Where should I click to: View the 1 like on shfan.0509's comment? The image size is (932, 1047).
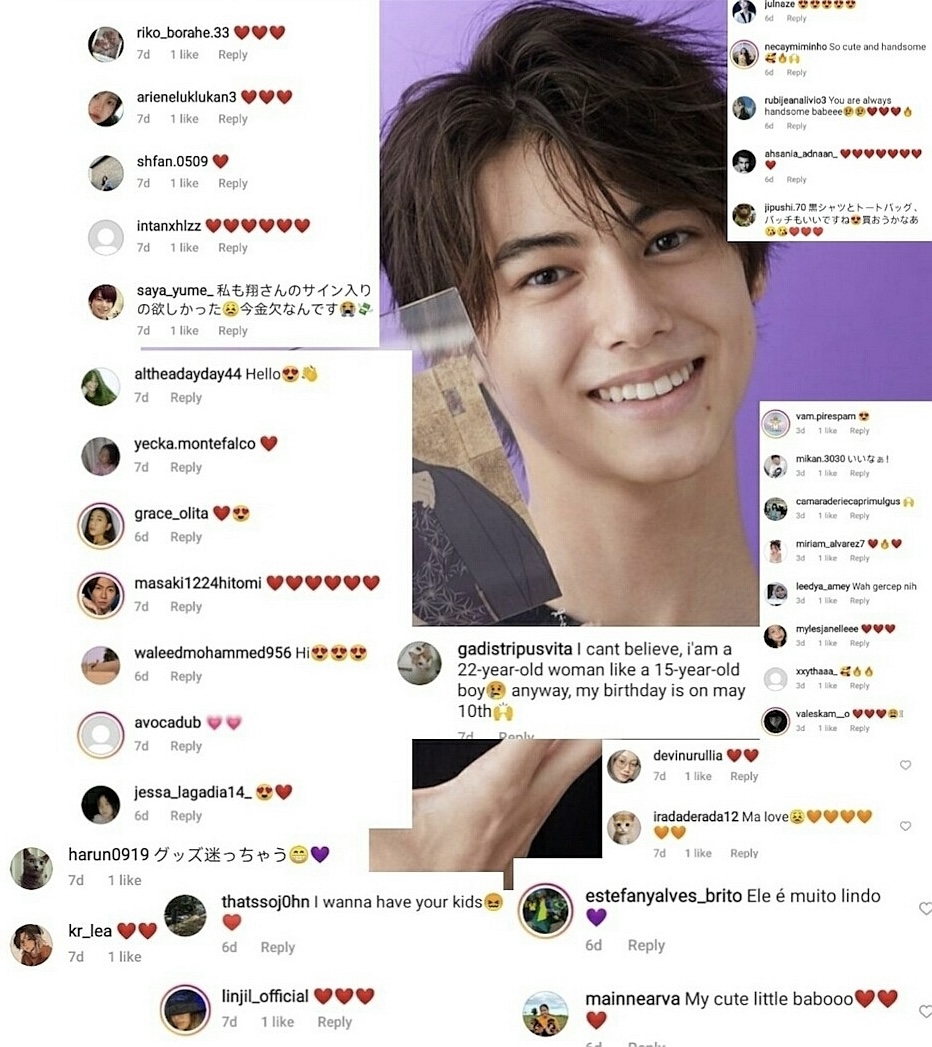click(x=184, y=183)
